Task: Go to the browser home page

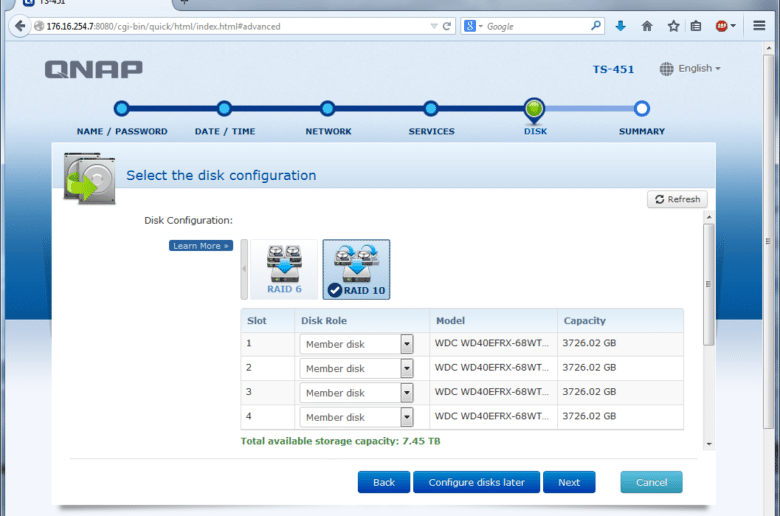Action: (x=647, y=26)
